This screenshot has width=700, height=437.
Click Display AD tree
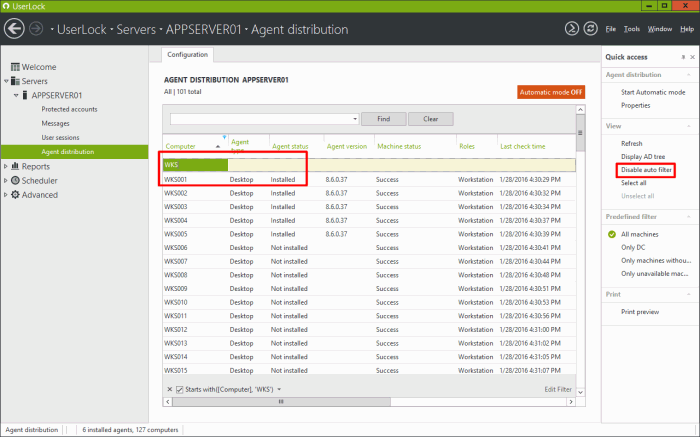pos(643,156)
